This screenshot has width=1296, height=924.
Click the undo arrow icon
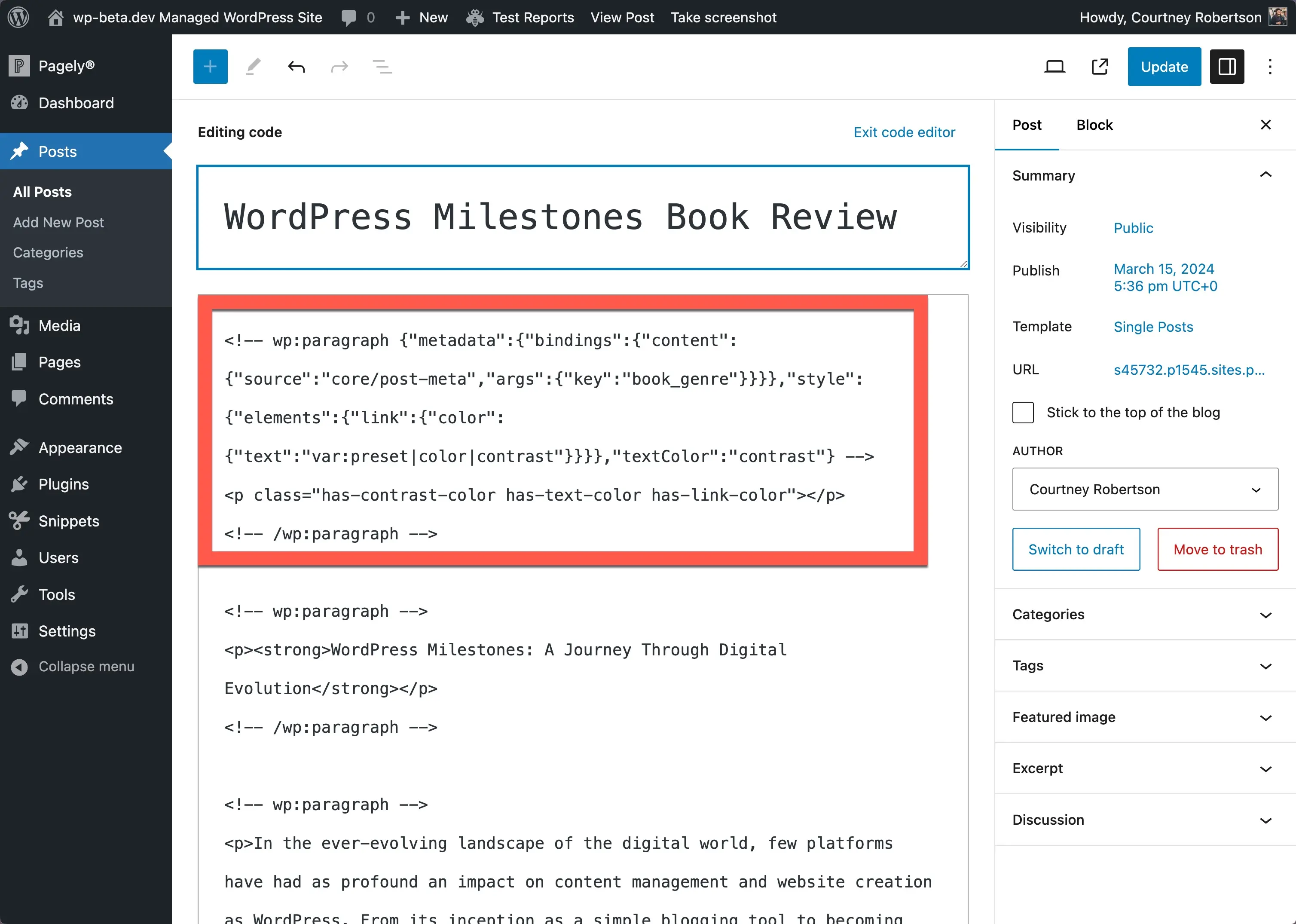click(297, 66)
